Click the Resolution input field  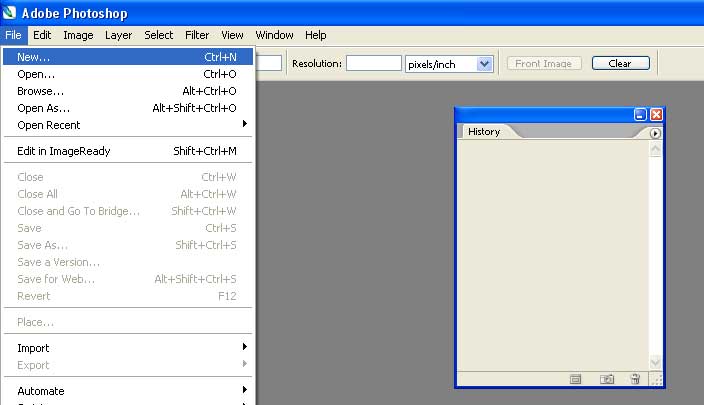coord(374,63)
